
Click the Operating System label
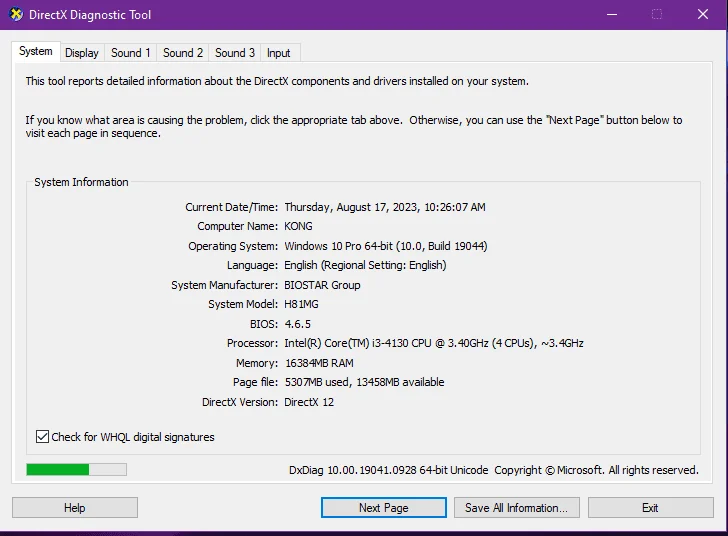[233, 246]
